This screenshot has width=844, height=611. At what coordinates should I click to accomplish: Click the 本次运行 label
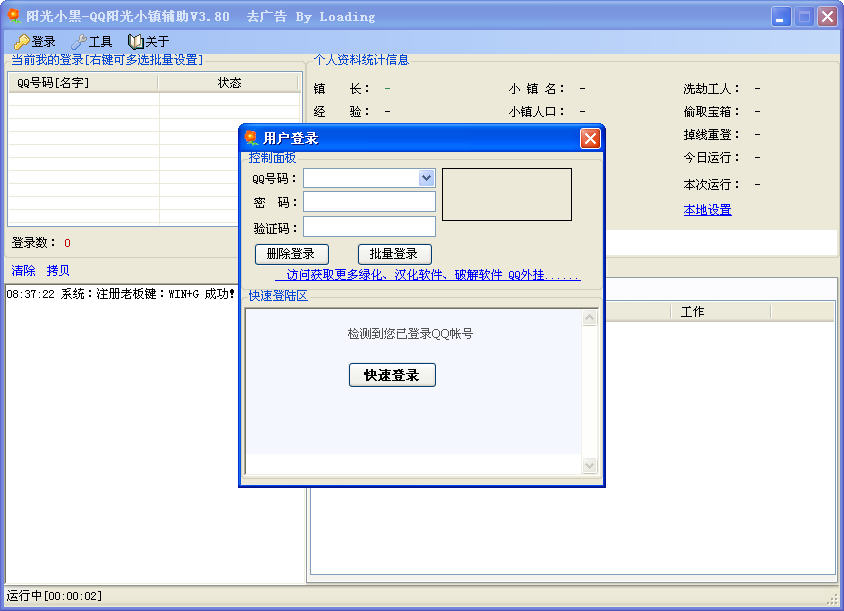point(711,185)
